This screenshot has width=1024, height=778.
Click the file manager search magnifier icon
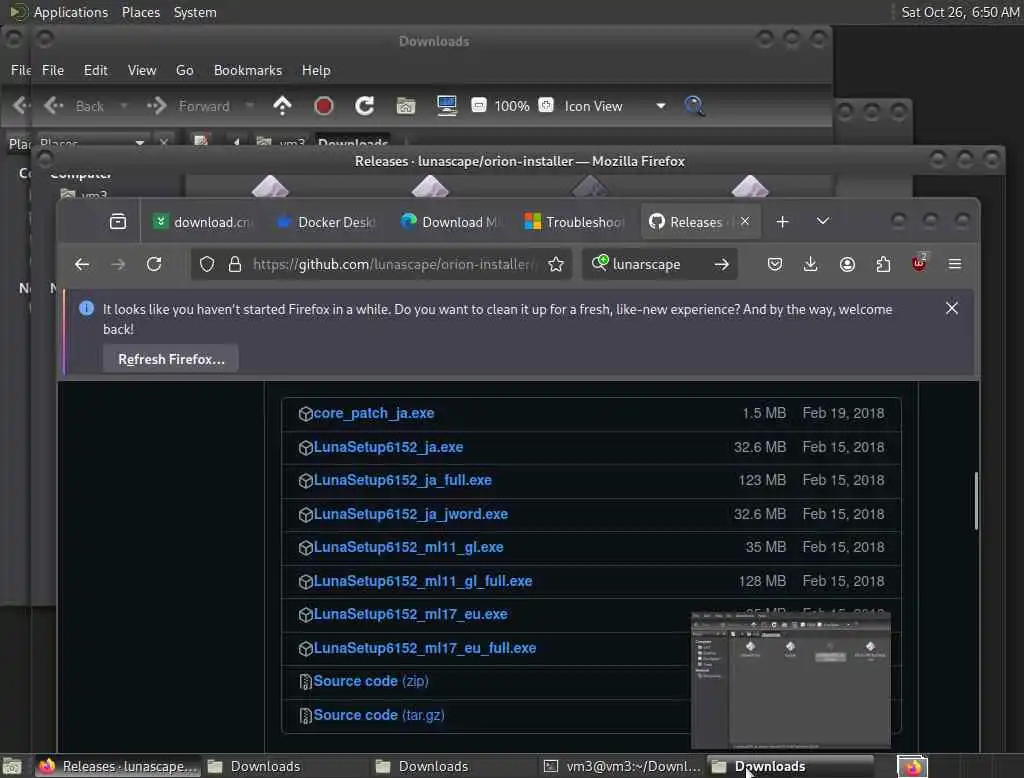pyautogui.click(x=694, y=106)
